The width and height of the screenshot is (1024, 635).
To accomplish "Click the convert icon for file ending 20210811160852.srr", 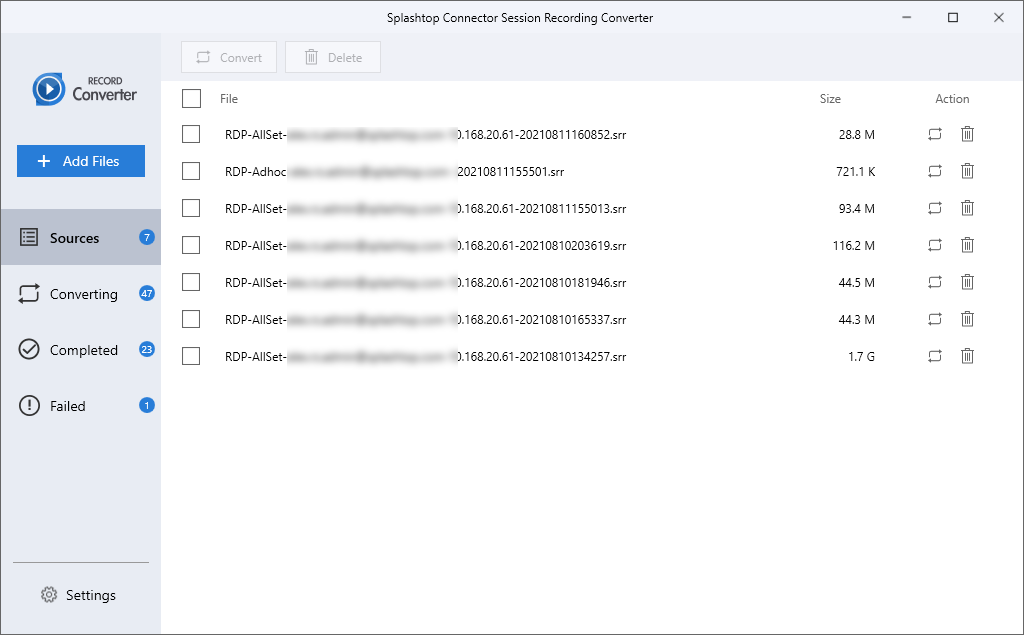I will (x=935, y=134).
